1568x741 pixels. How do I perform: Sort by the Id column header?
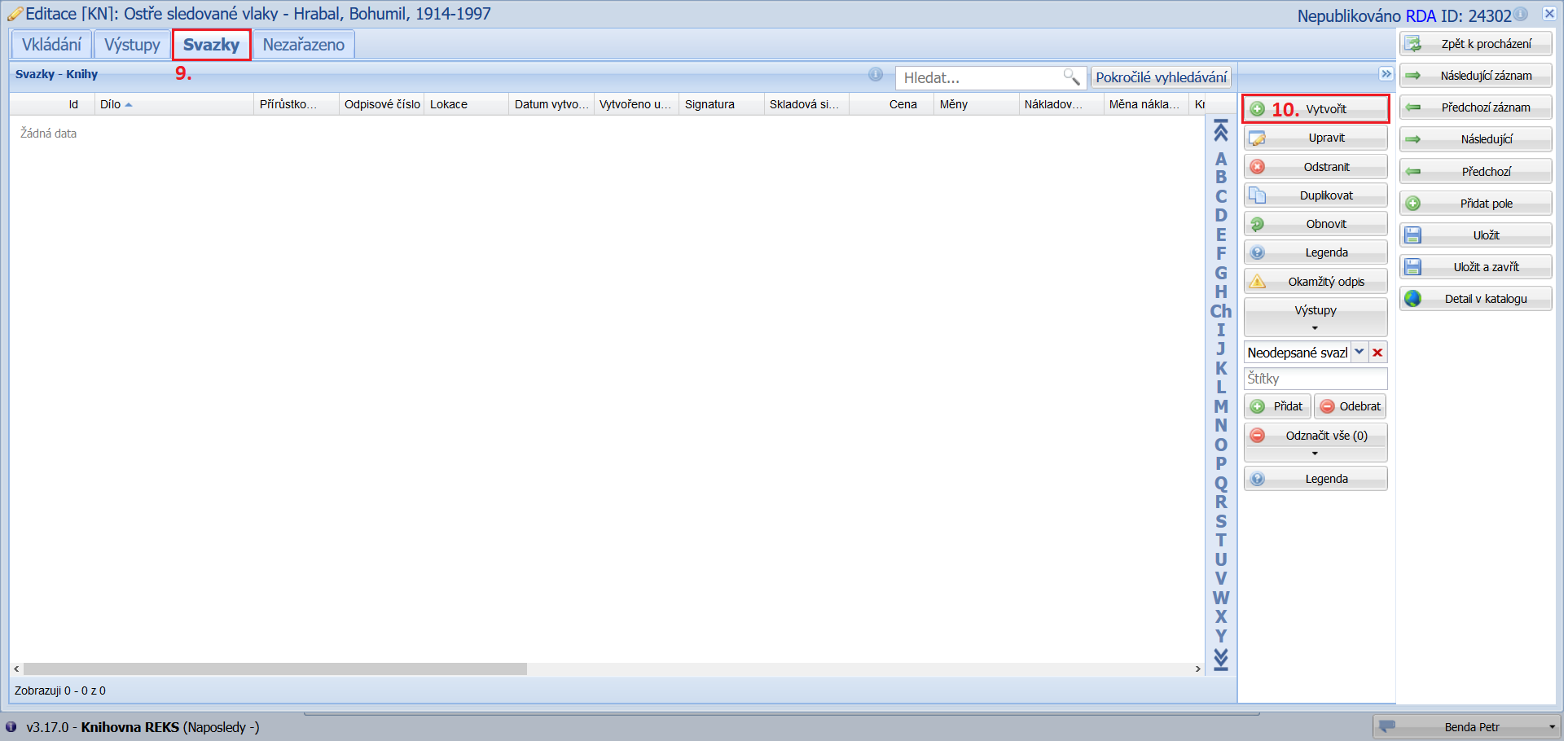tap(52, 104)
